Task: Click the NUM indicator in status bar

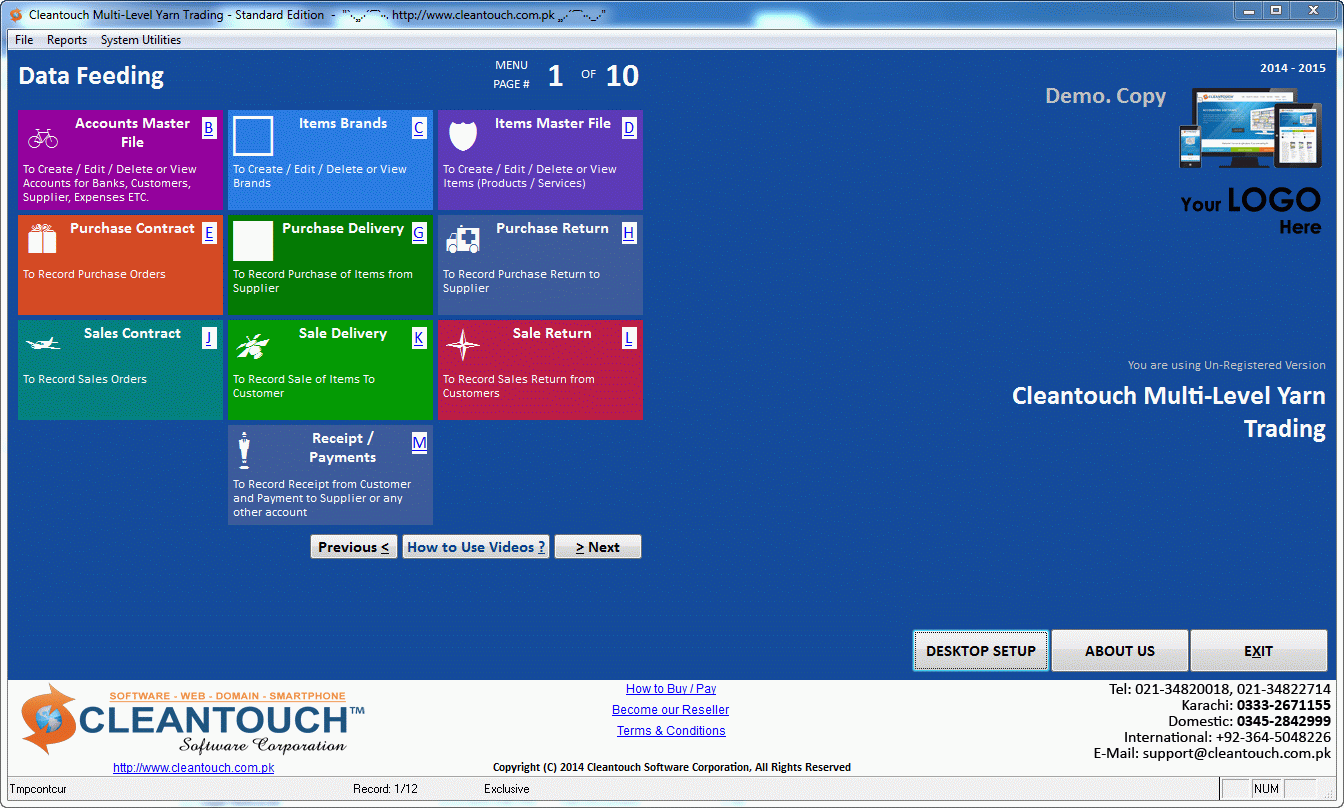Action: (x=1266, y=789)
